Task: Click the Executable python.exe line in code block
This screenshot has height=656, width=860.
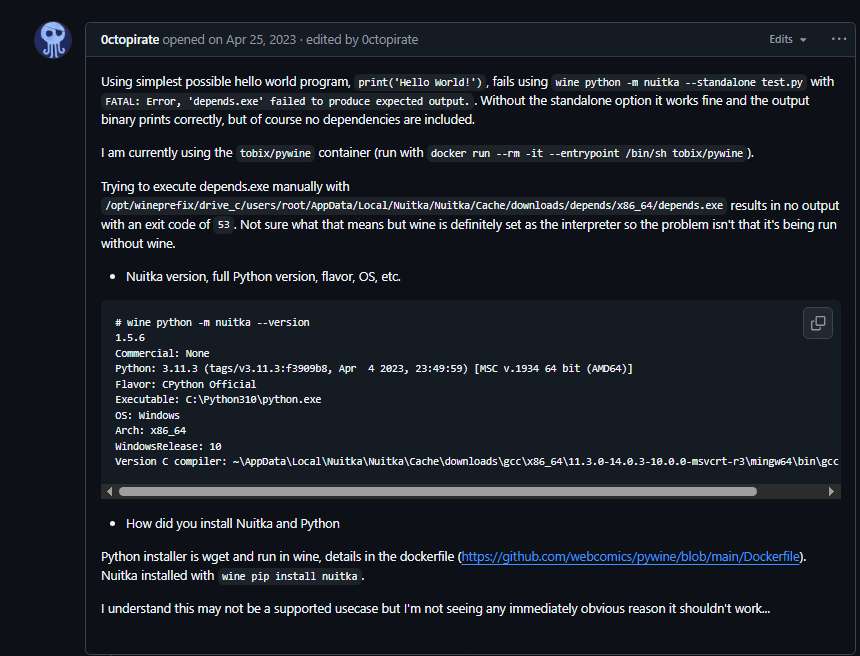Action: [218, 400]
